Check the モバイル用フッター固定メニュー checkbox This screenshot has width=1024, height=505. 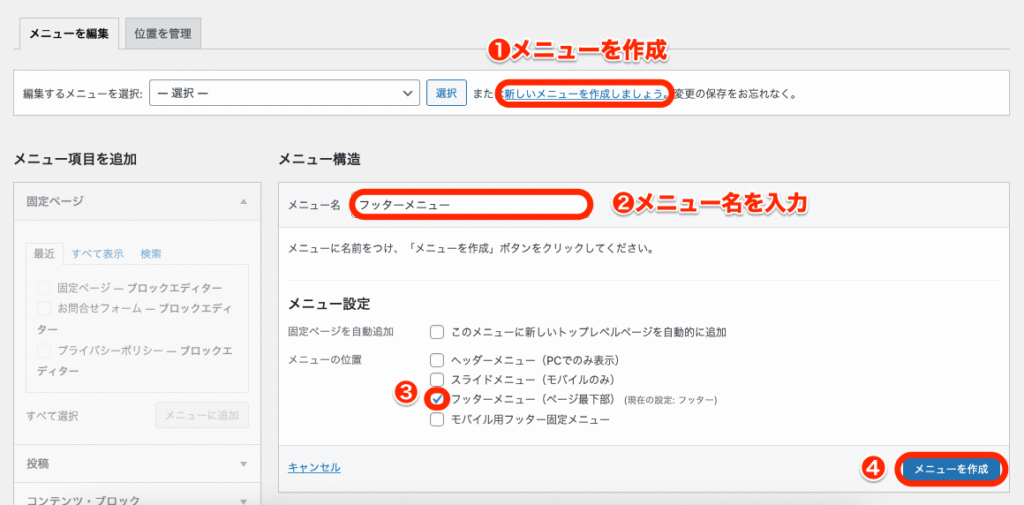437,420
